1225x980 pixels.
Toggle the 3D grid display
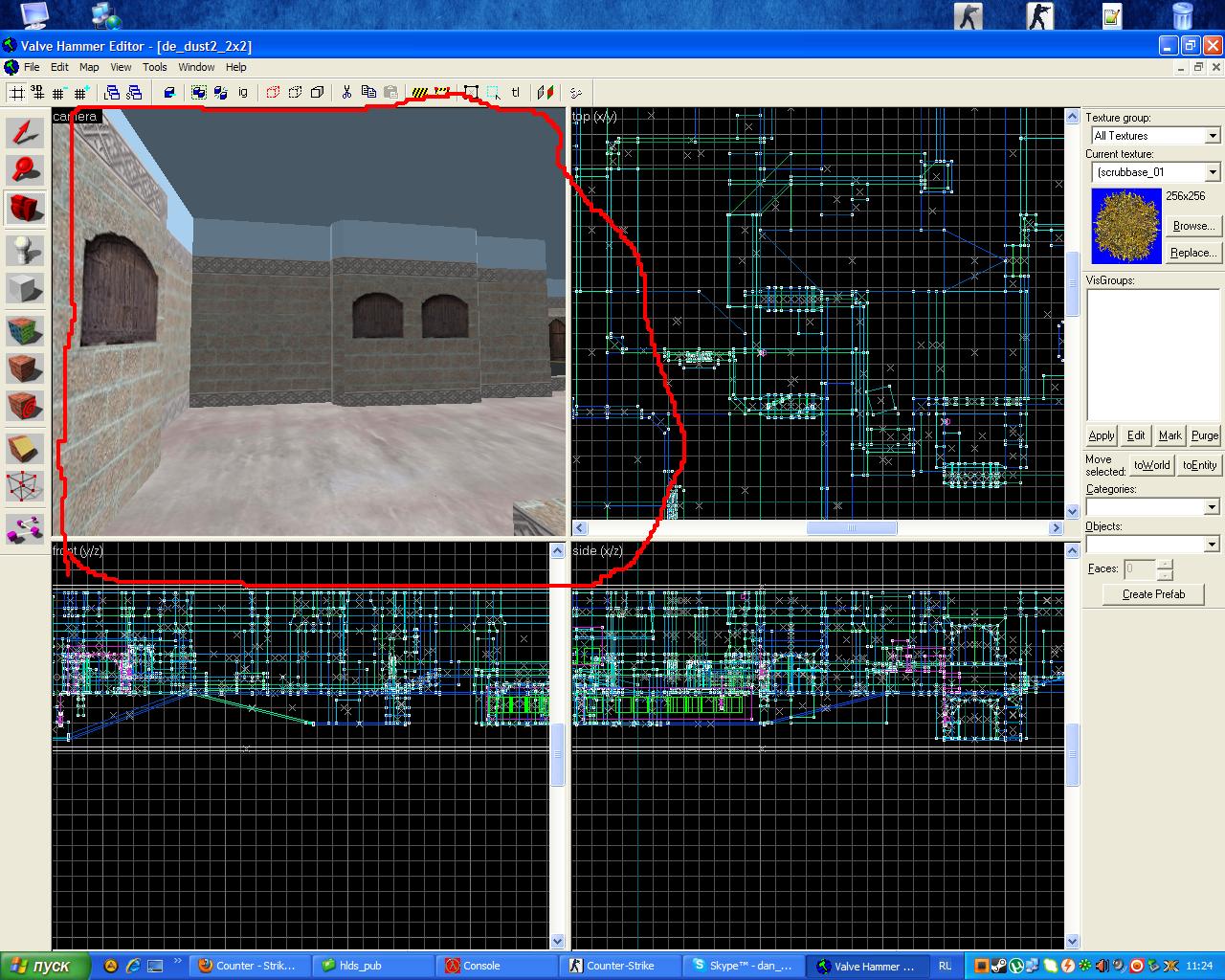point(37,93)
